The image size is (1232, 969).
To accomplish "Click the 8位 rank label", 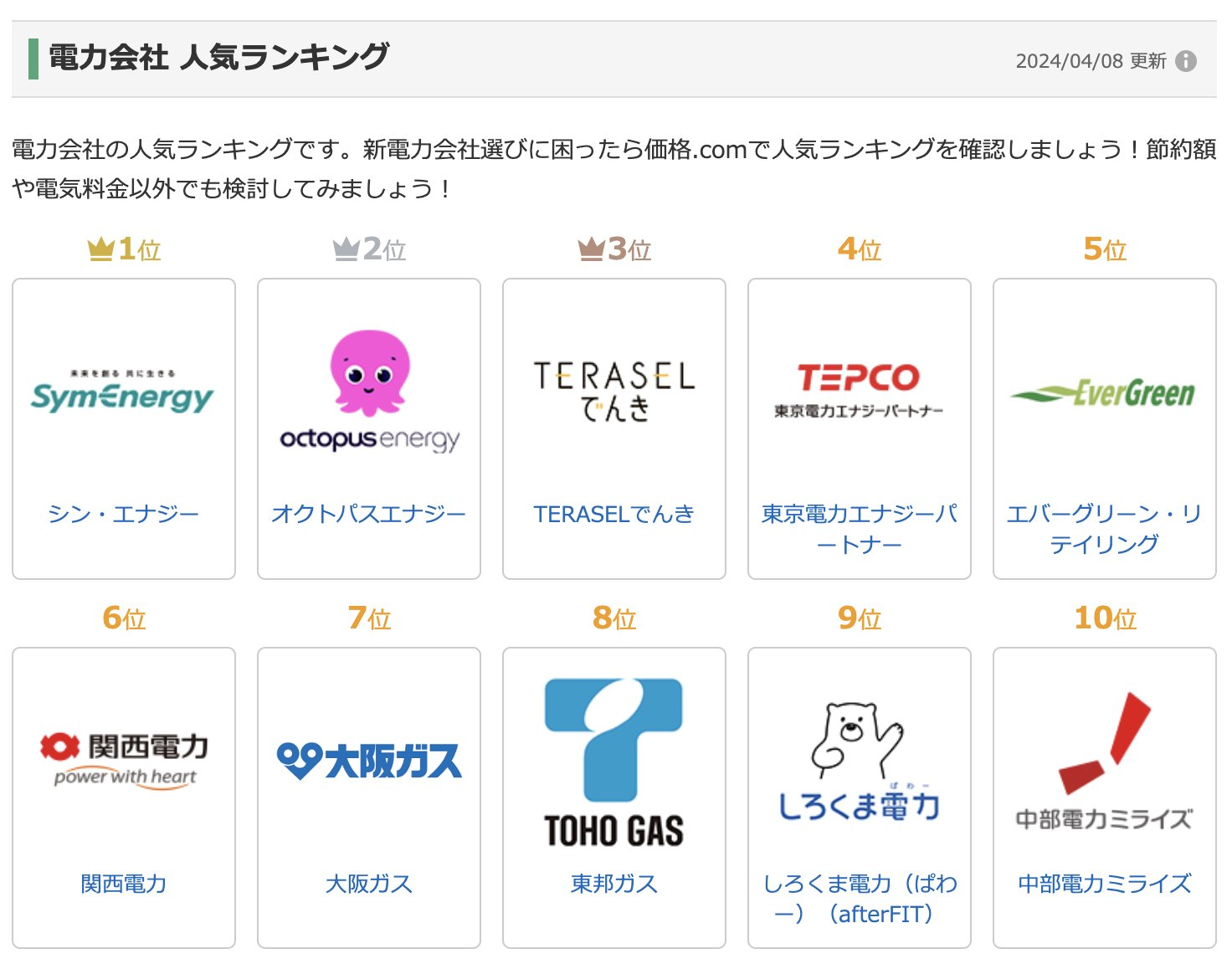I will tap(614, 618).
